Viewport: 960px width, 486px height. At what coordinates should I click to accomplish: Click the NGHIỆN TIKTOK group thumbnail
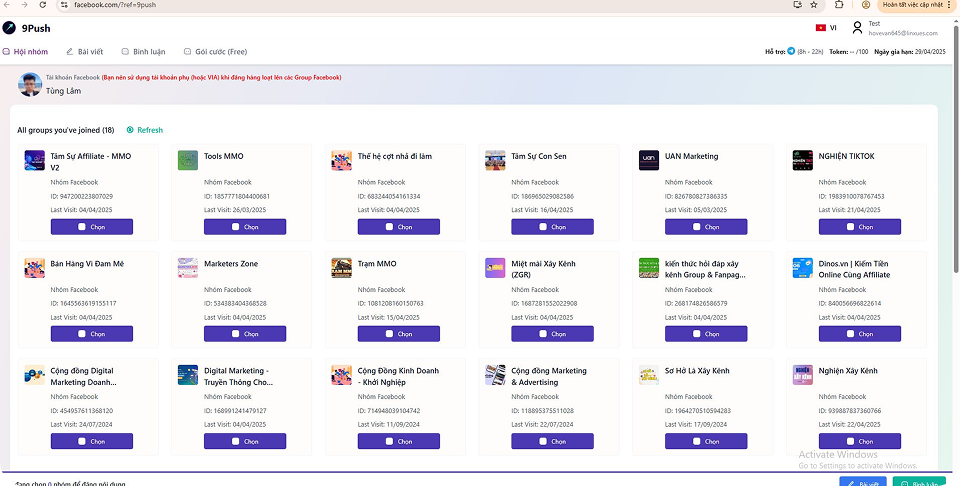[803, 160]
